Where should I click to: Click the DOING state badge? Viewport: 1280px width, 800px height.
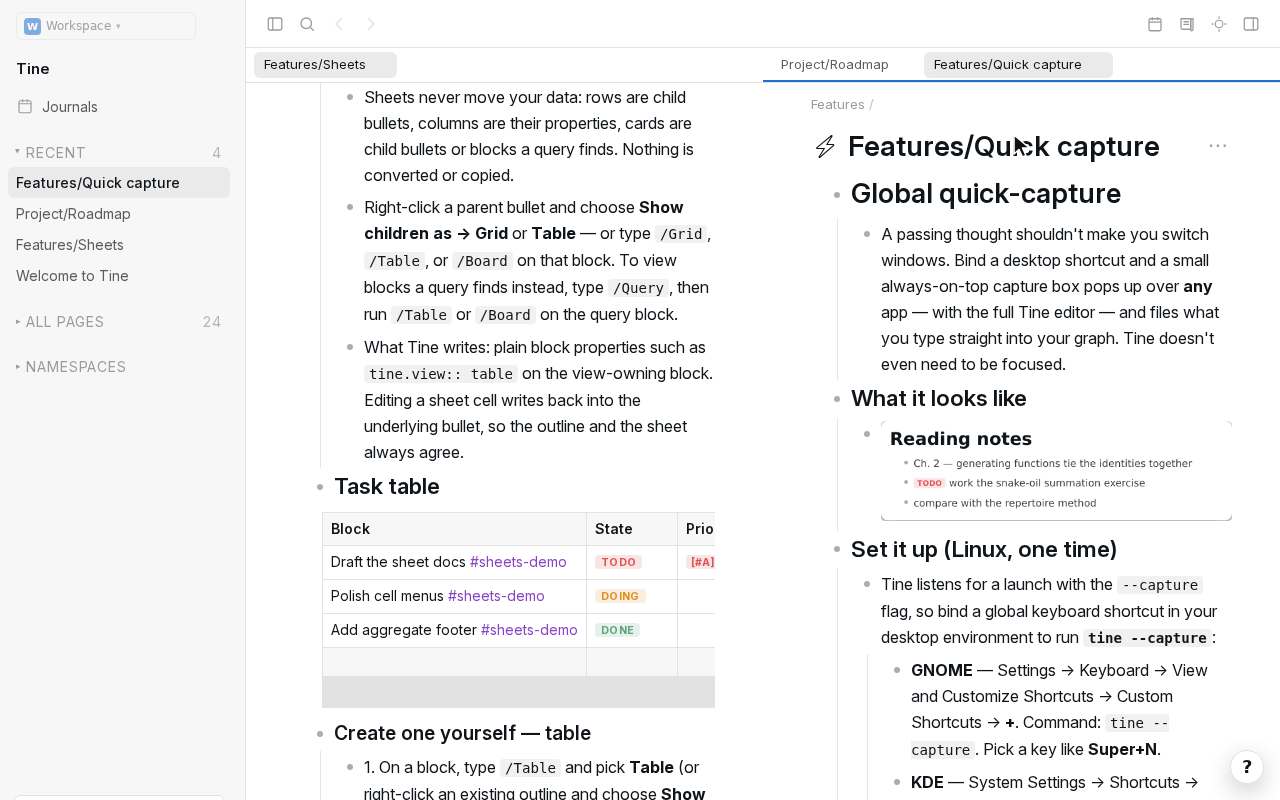point(620,596)
